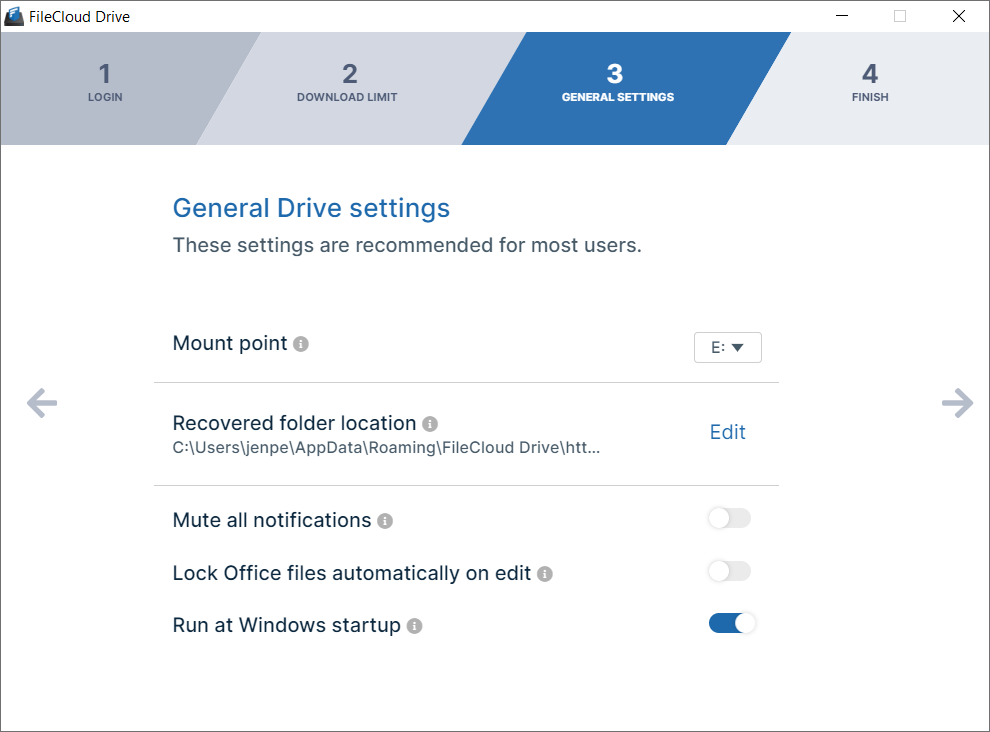
Task: Open the mount point drive letter dropdown
Action: coord(727,347)
